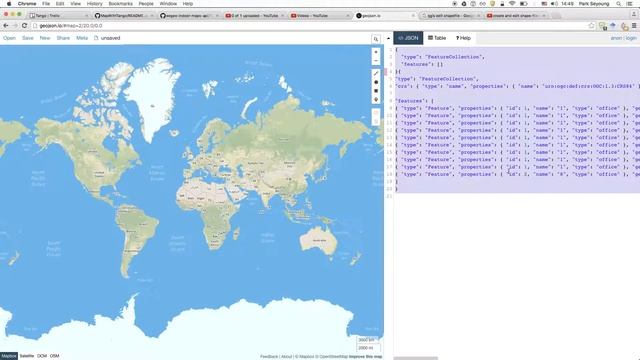This screenshot has height=360, width=640.
Task: Select the draw polyline tool
Action: point(376,73)
